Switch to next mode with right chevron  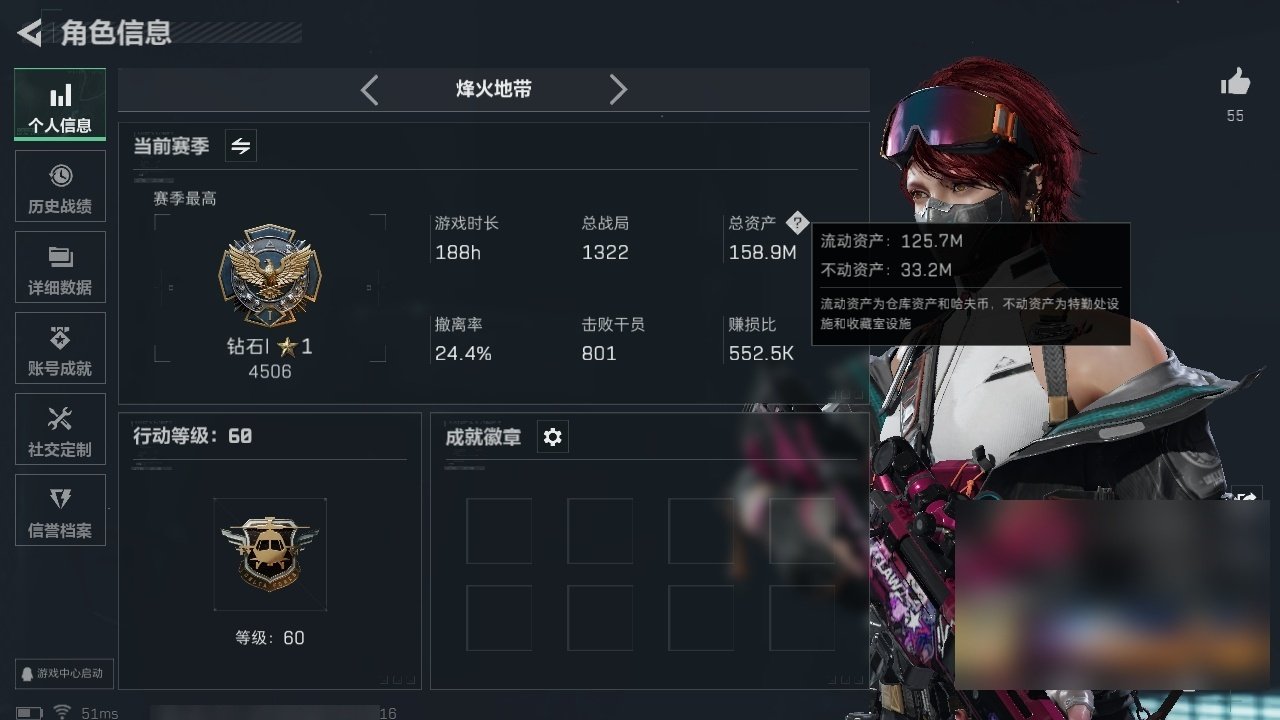(x=618, y=90)
